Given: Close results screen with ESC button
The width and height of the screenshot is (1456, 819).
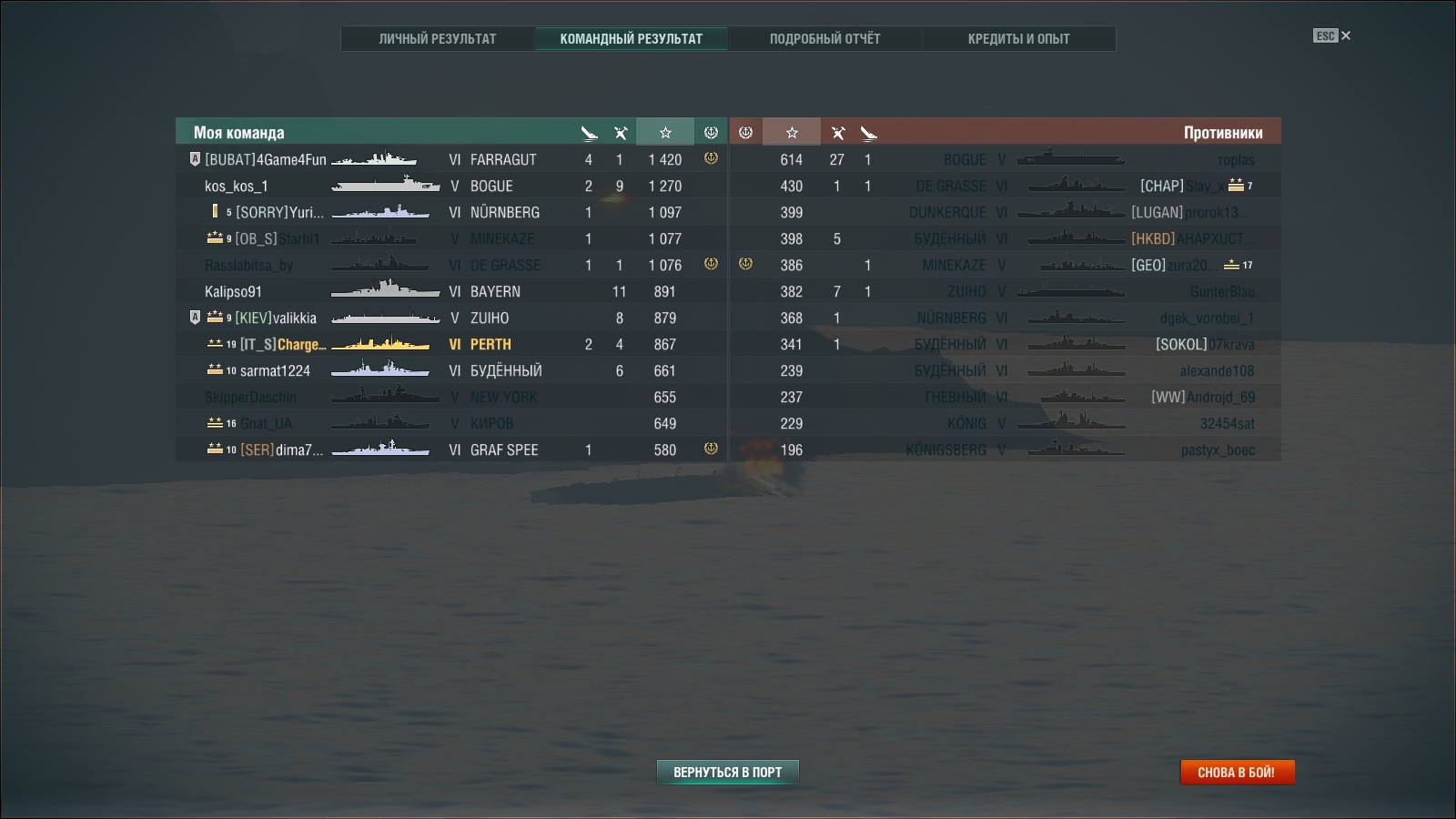Looking at the screenshot, I should (x=1331, y=35).
